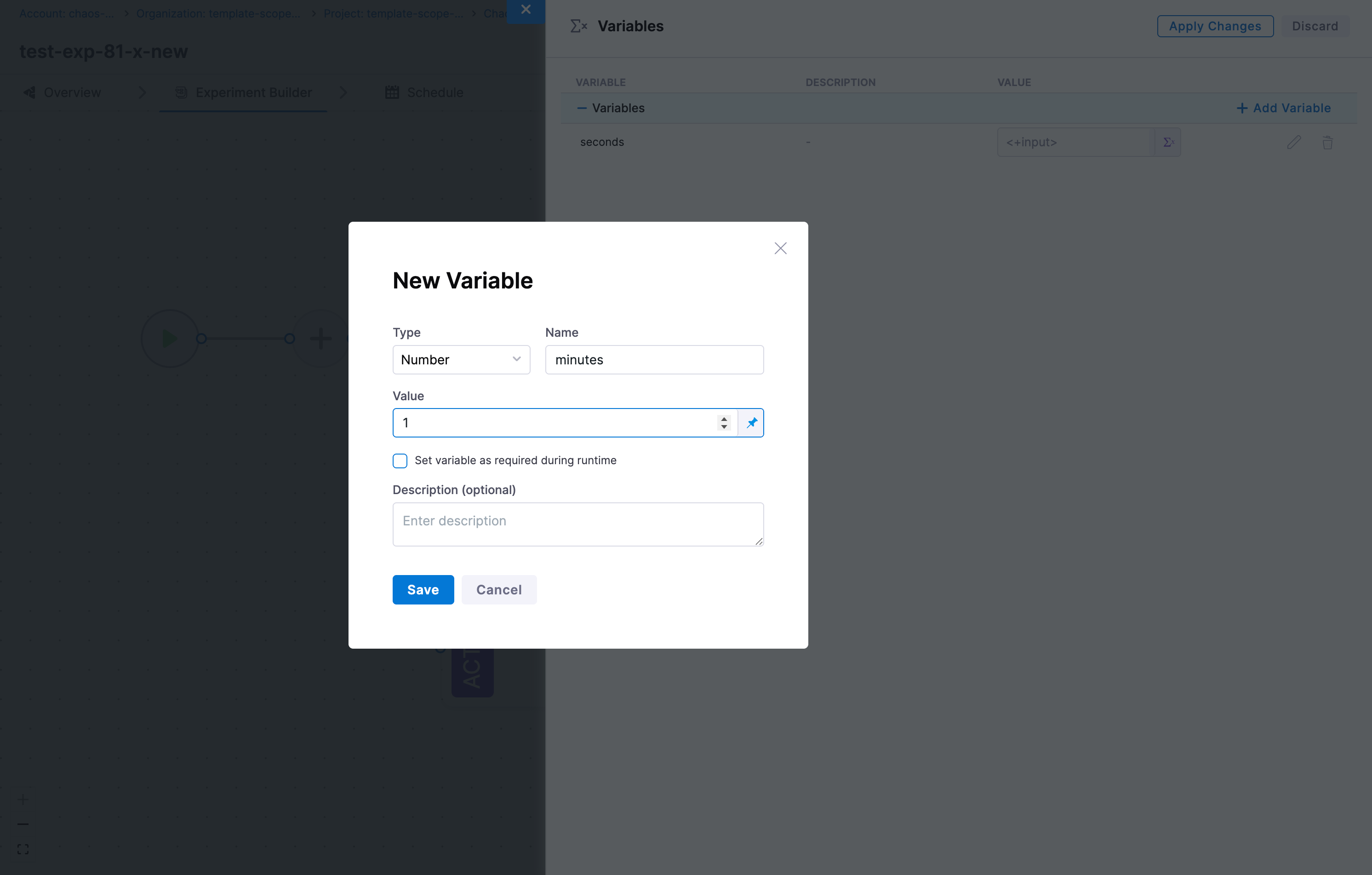Apply Changes to the variables
This screenshot has width=1372, height=875.
coord(1215,26)
